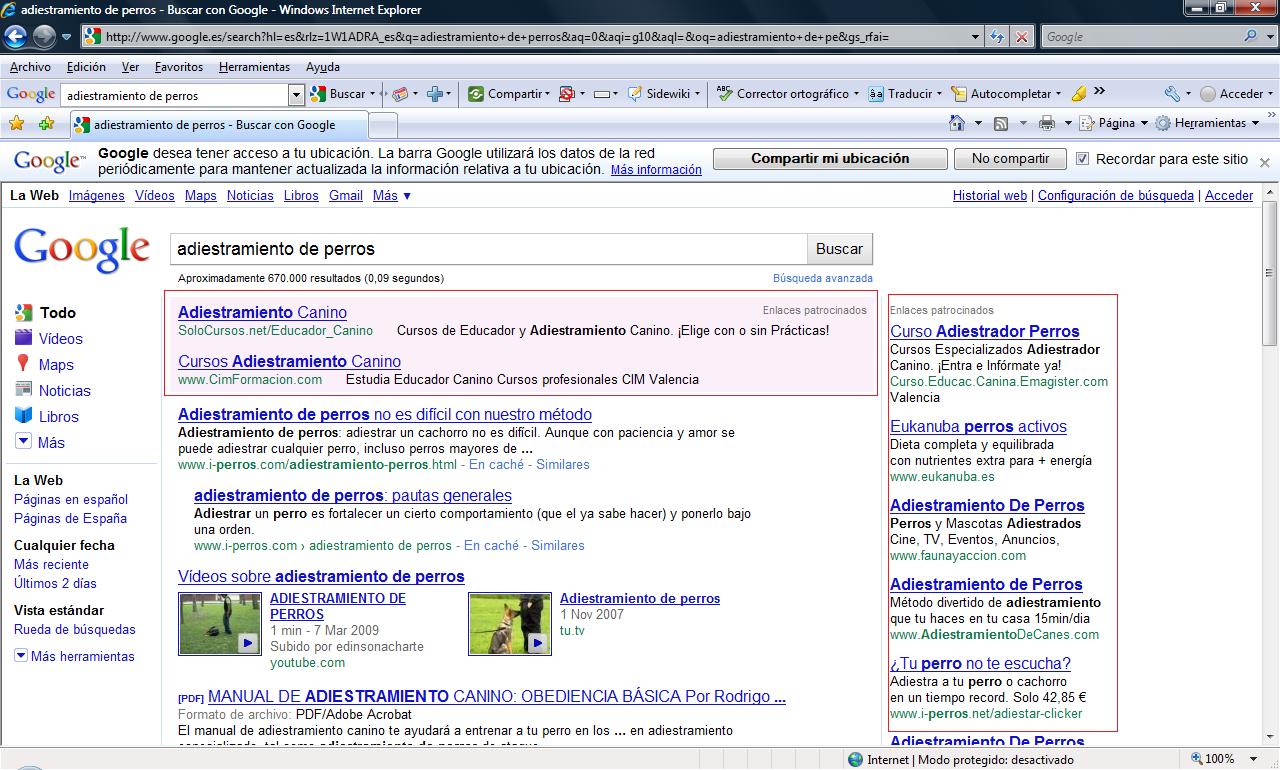Open the Edición menu

click(x=86, y=67)
